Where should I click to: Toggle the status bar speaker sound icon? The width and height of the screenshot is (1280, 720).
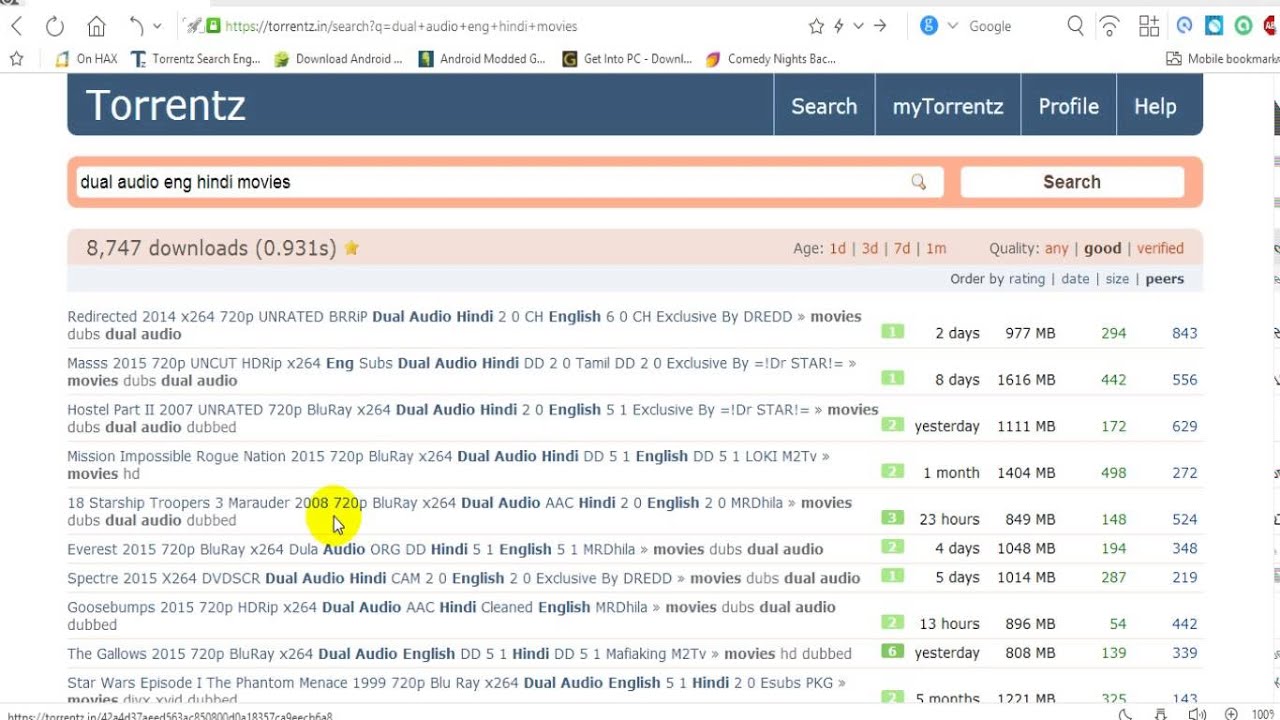pyautogui.click(x=1197, y=714)
